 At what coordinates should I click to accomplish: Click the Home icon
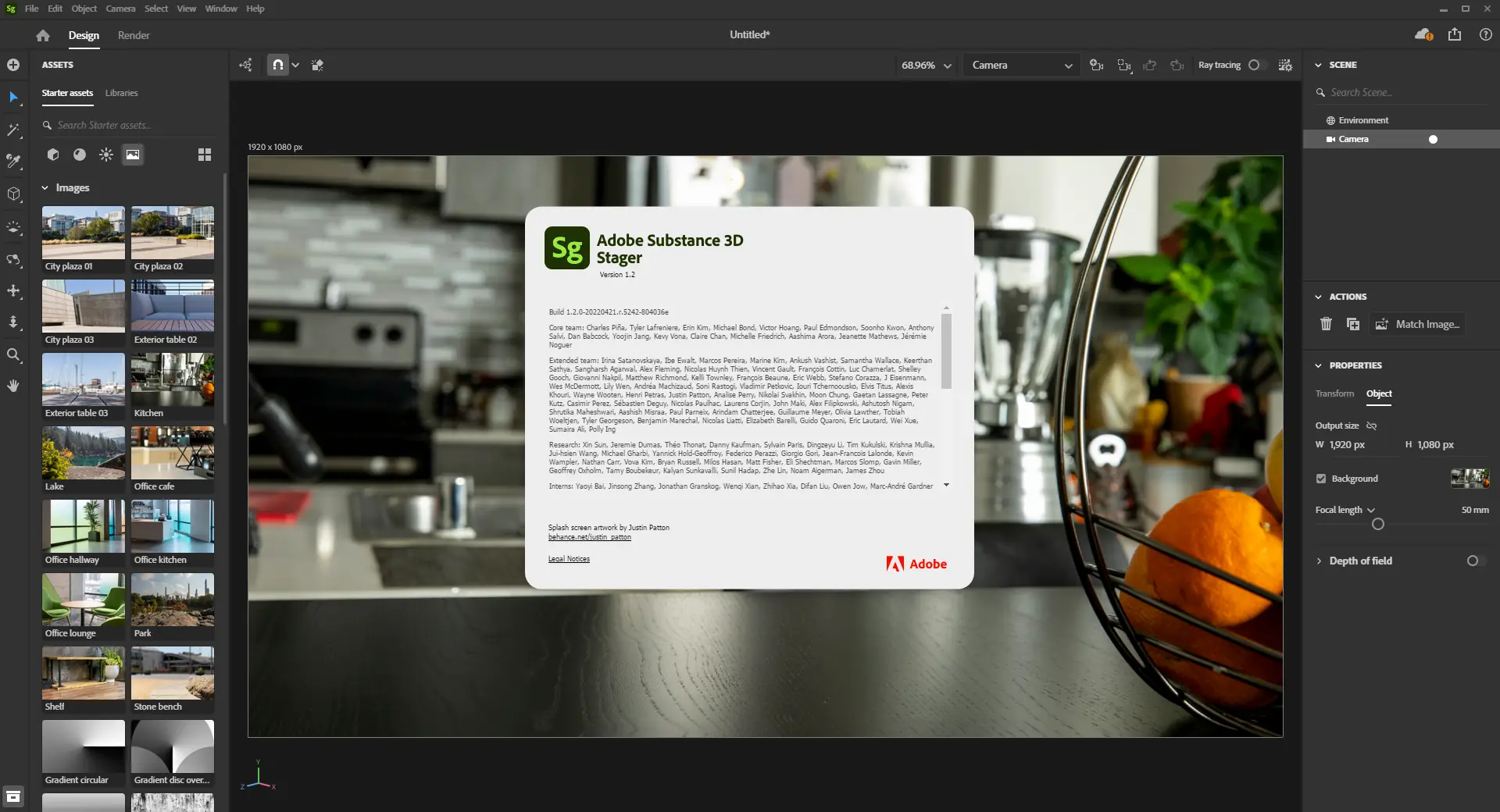pyautogui.click(x=43, y=35)
